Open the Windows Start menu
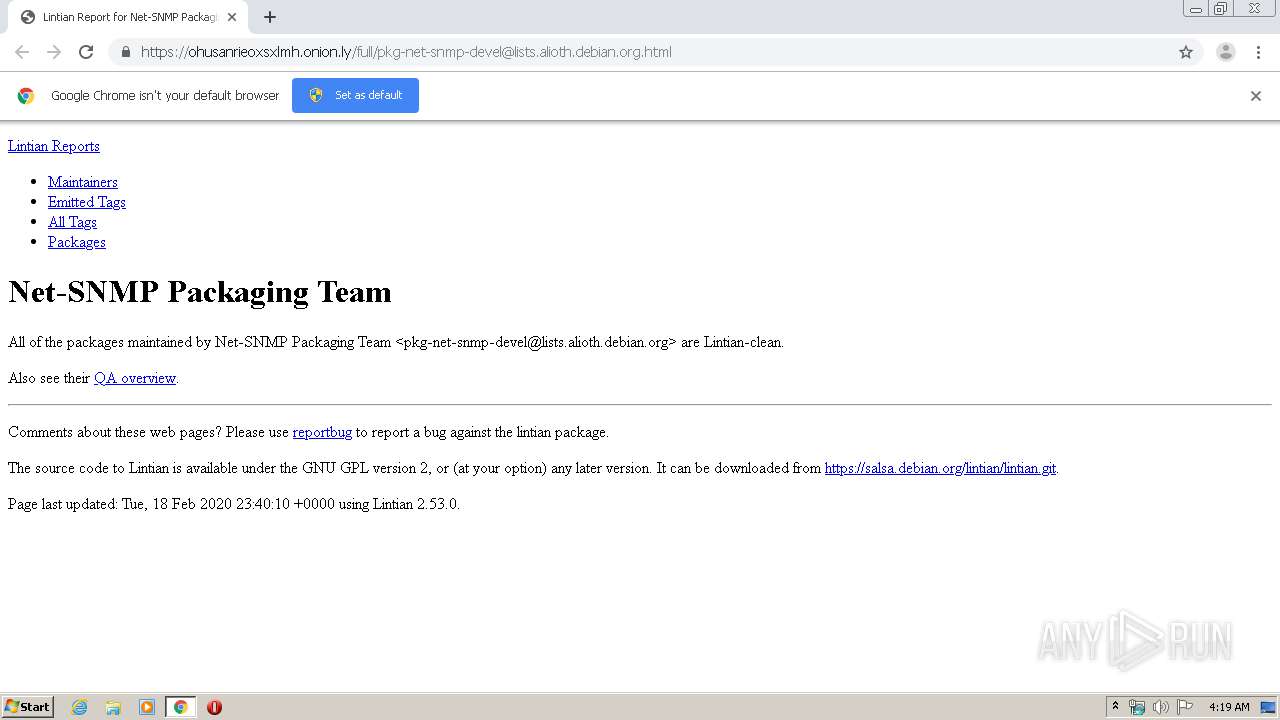This screenshot has width=1280, height=720. (27, 706)
